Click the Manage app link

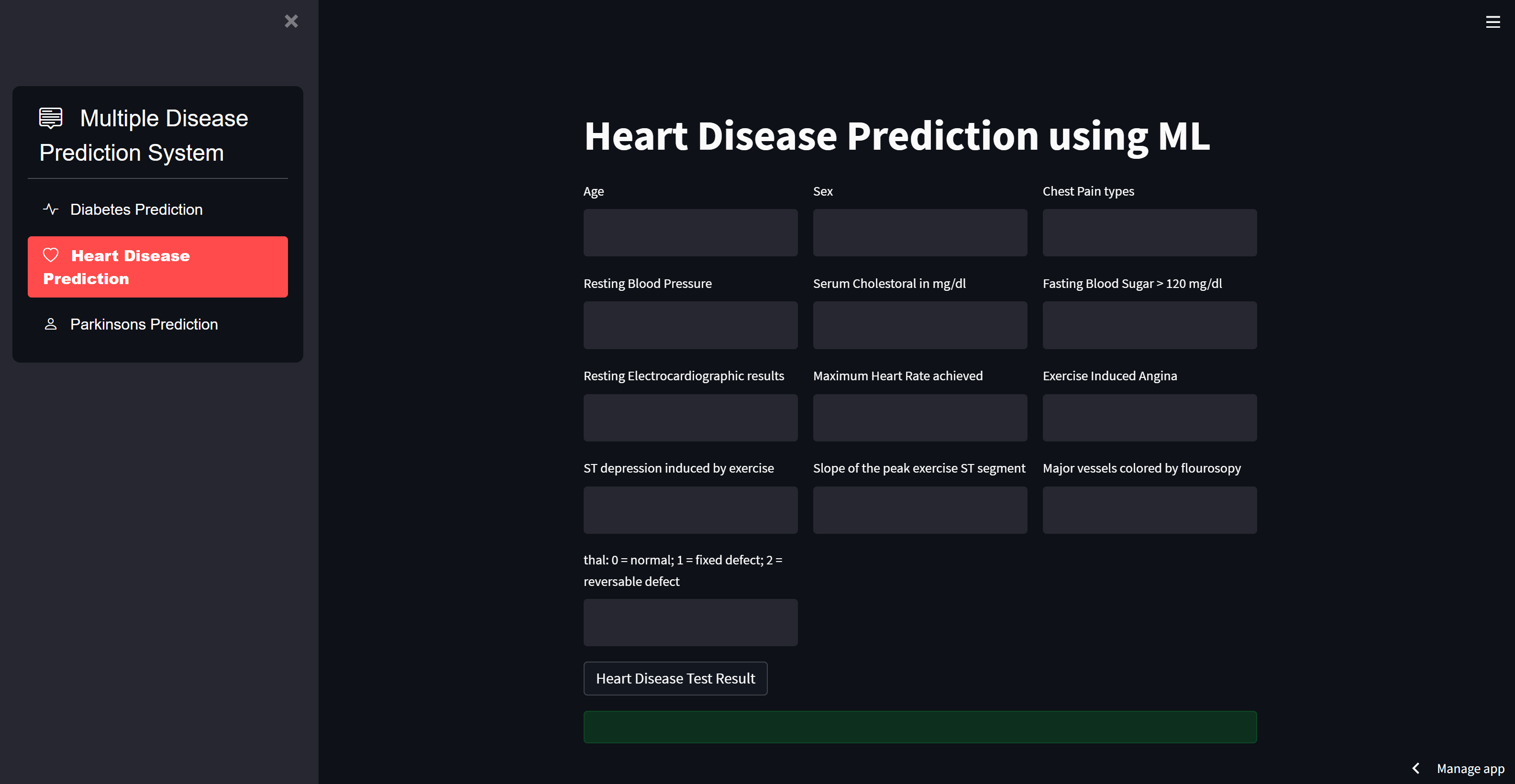(x=1471, y=768)
